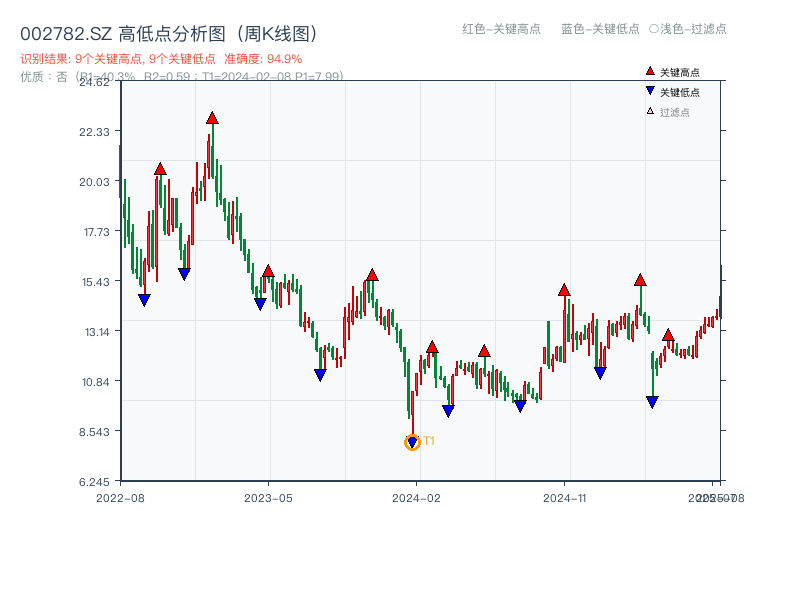This screenshot has height=600, width=800.
Task: Click the chart title 002782.SZ 高低点分析图
Action: coord(169,34)
